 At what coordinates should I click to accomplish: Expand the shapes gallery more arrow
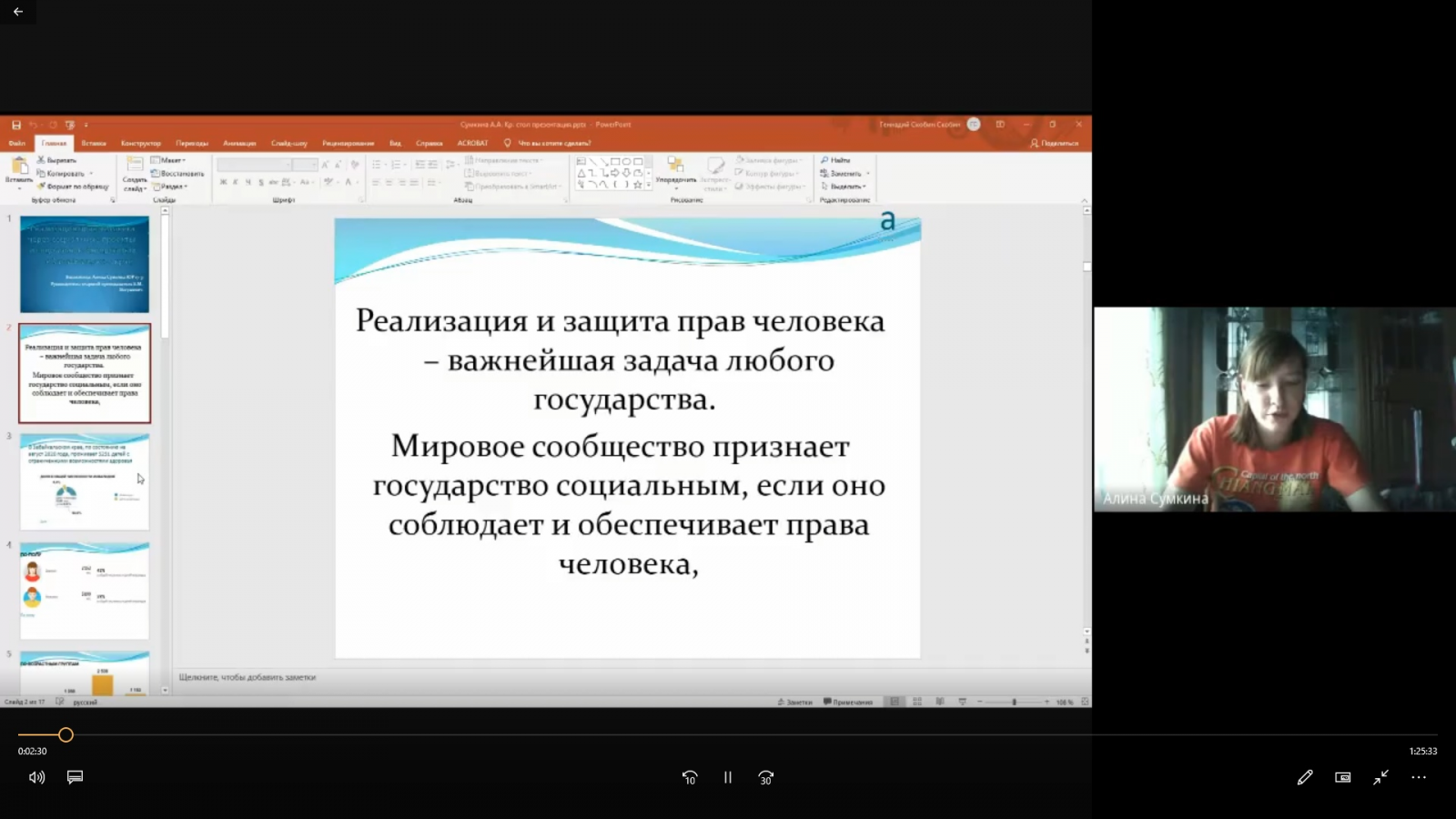648,184
